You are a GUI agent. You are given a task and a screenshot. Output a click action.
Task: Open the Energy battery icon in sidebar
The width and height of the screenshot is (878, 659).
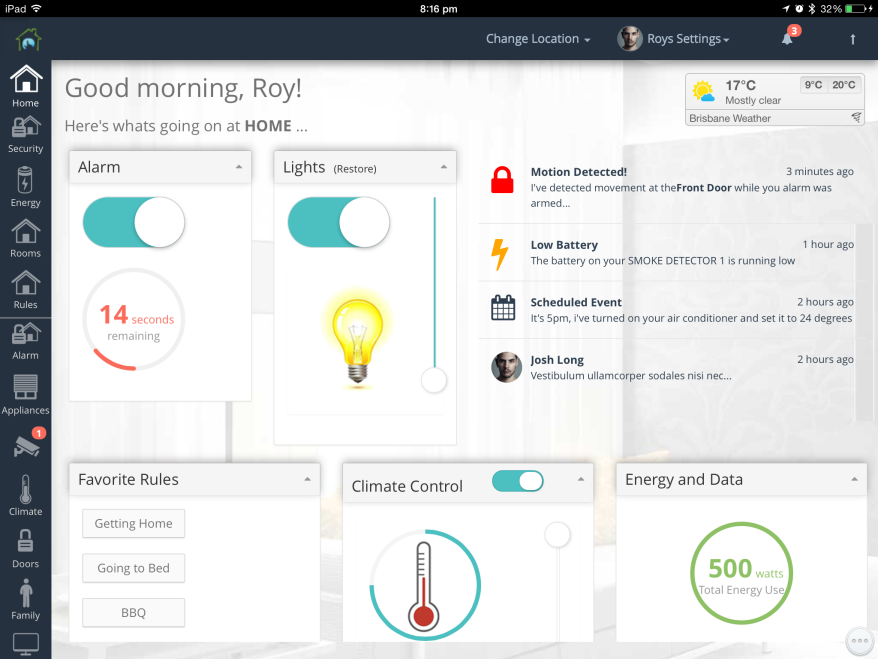tap(26, 187)
